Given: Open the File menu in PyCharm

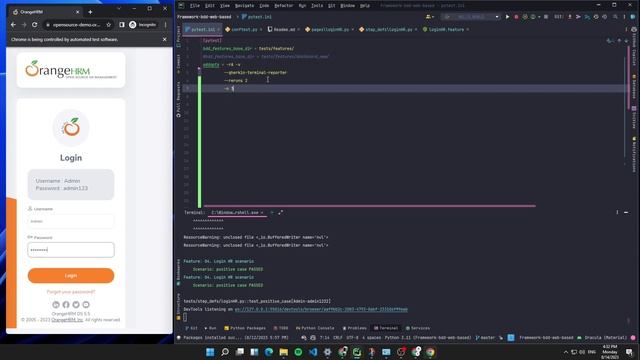Looking at the screenshot, I should pos(195,6).
